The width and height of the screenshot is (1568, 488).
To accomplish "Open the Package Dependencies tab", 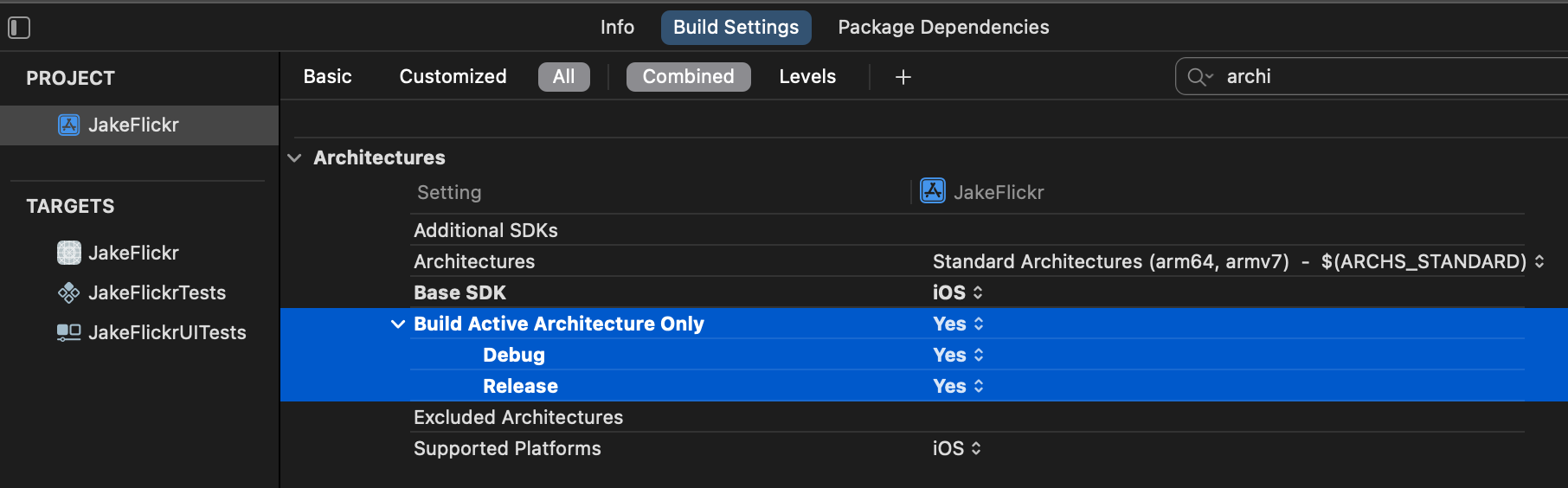I will 943,28.
